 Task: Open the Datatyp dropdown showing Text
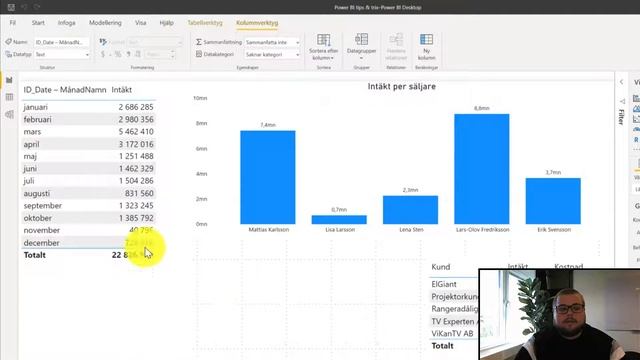62,54
